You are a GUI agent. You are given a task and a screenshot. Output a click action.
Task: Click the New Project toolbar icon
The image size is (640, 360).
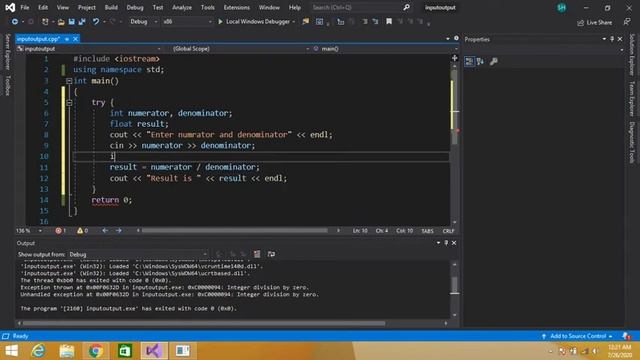[45, 22]
